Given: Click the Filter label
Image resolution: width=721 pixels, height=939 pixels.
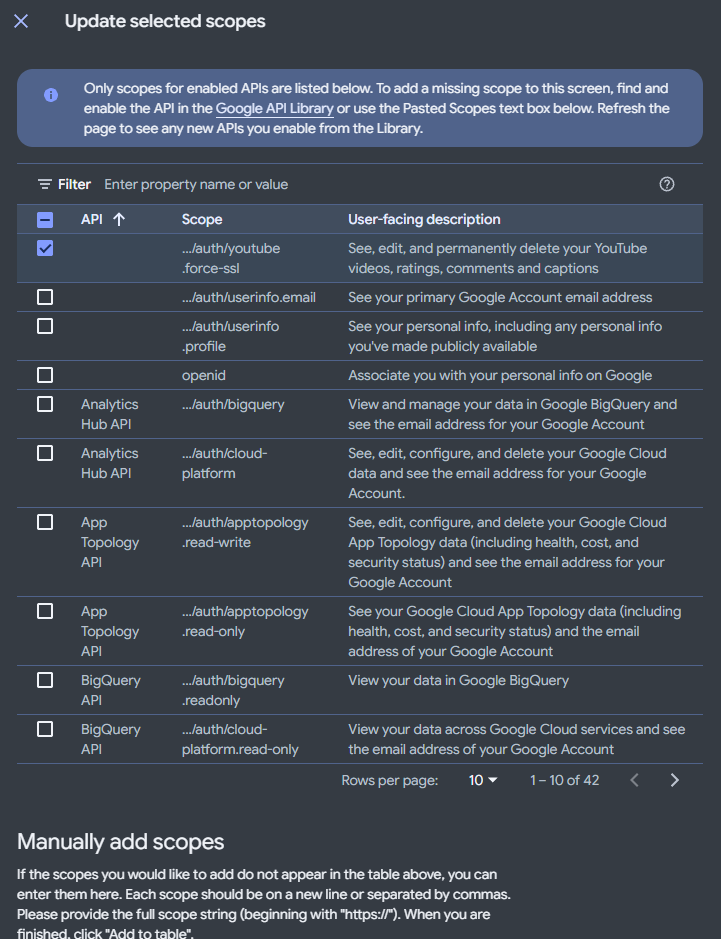Looking at the screenshot, I should 74,184.
